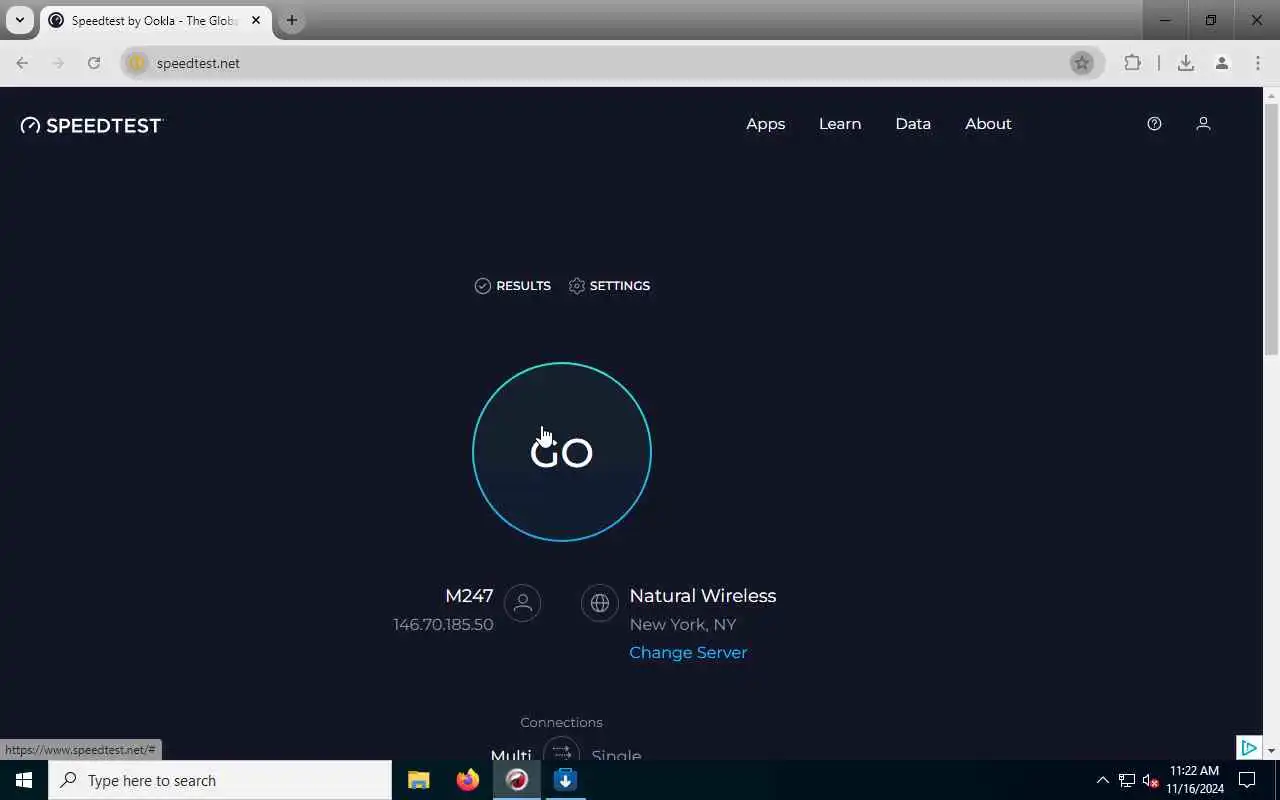Screen dimensions: 1280x800
Task: Bookmark this page with star icon
Action: point(1081,63)
